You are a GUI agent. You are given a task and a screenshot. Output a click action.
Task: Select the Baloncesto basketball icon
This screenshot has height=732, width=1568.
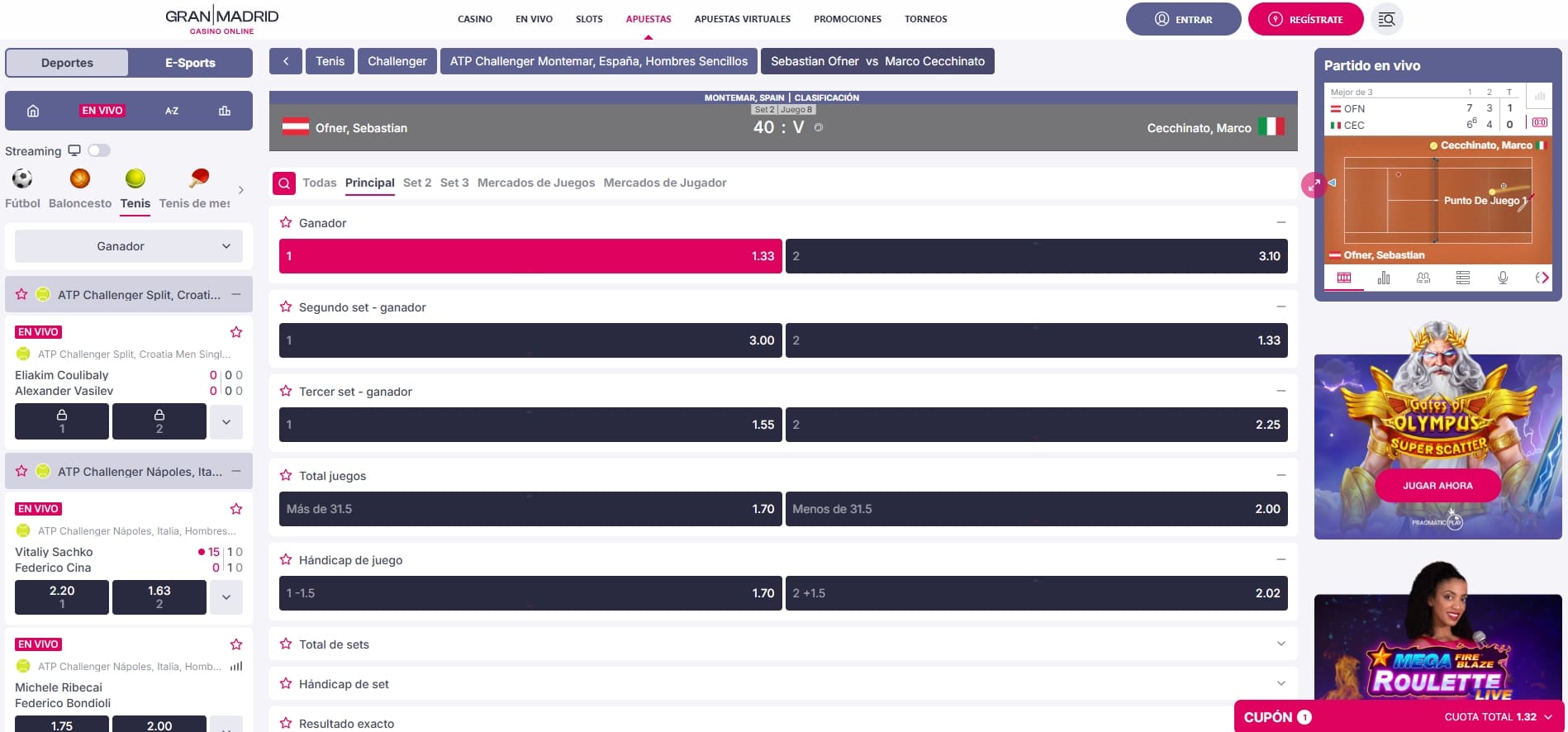pyautogui.click(x=80, y=179)
